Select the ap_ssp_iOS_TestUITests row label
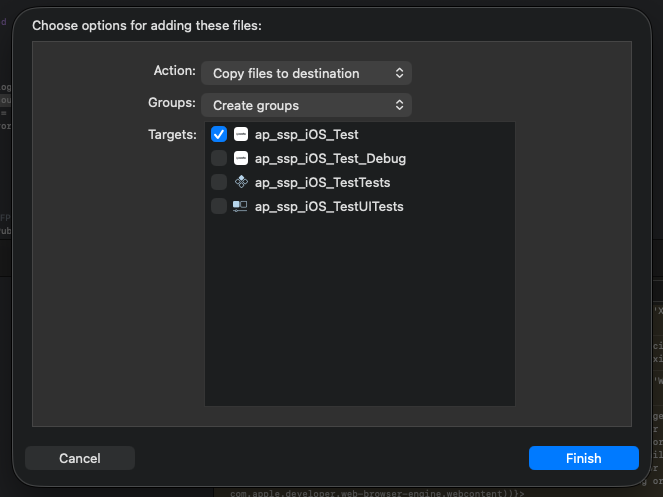 pyautogui.click(x=329, y=206)
